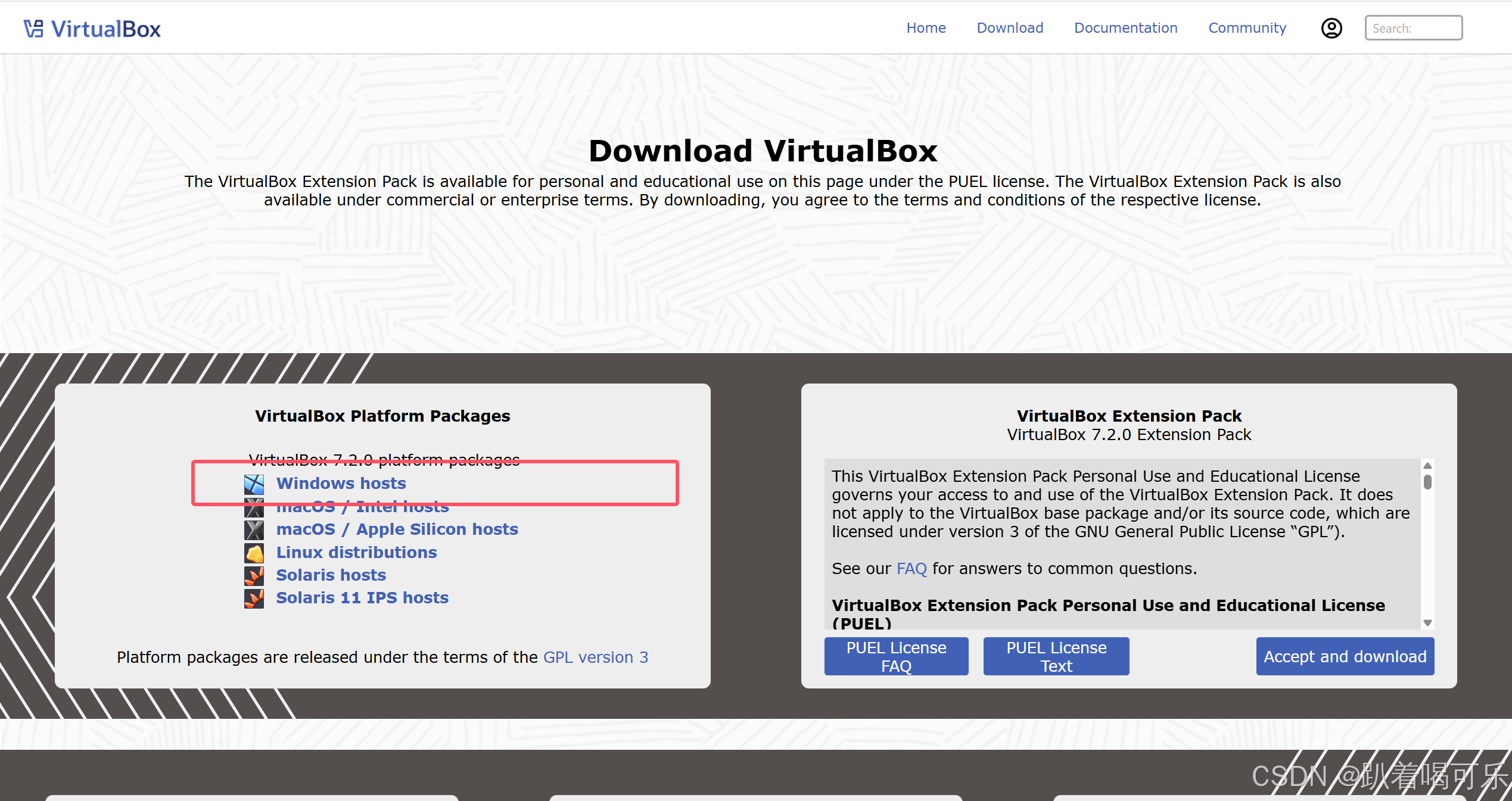Click the macOS Apple Silicon hosts icon

click(254, 530)
